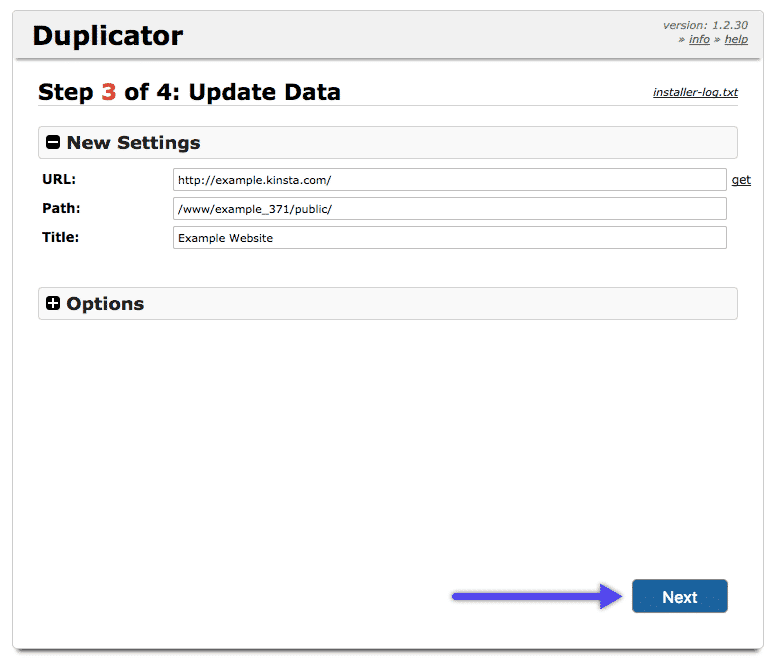Select the Title field containing Example Website
774x664 pixels.
coord(449,238)
